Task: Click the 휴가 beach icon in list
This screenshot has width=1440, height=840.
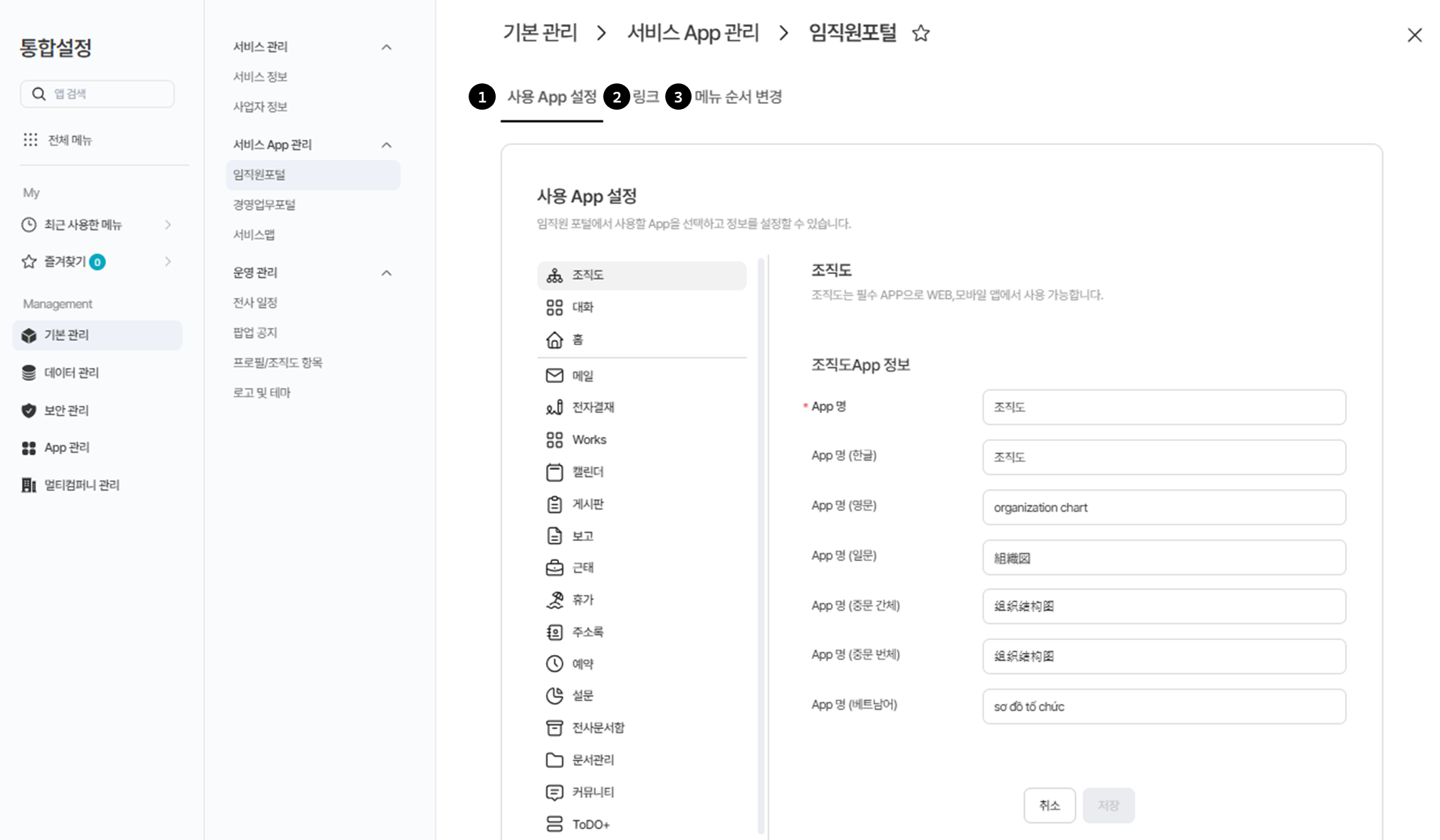Action: 554,600
